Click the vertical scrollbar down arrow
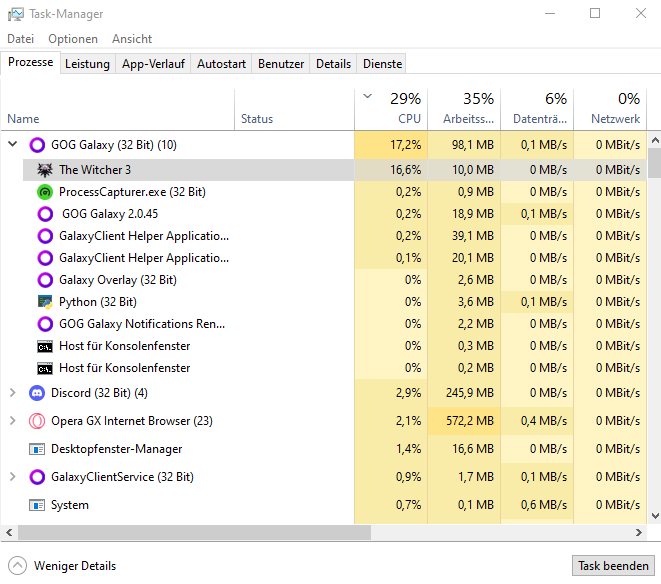Viewport: 661px width, 584px height. tap(655, 516)
